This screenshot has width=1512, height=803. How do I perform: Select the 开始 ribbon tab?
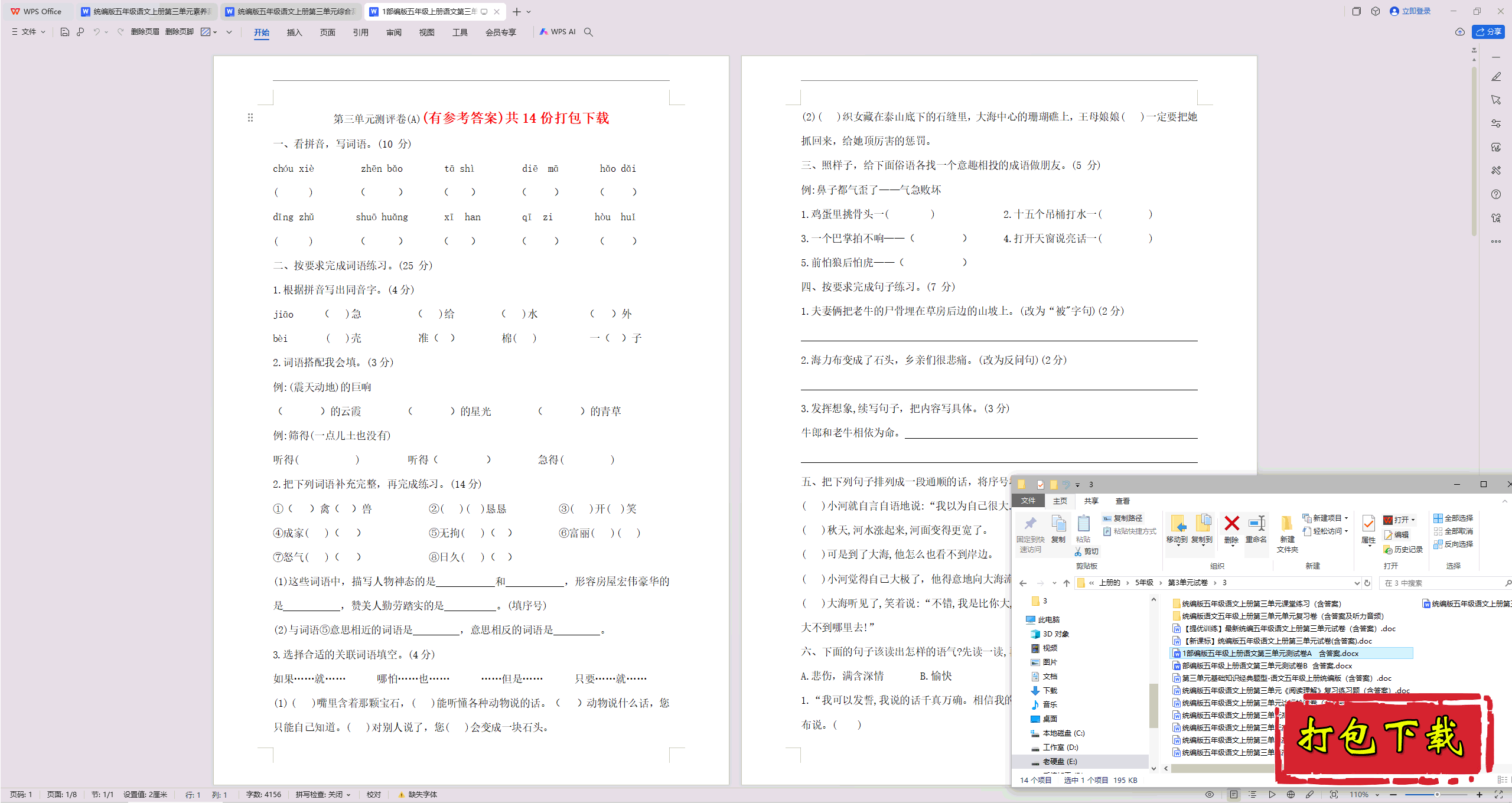coord(261,32)
